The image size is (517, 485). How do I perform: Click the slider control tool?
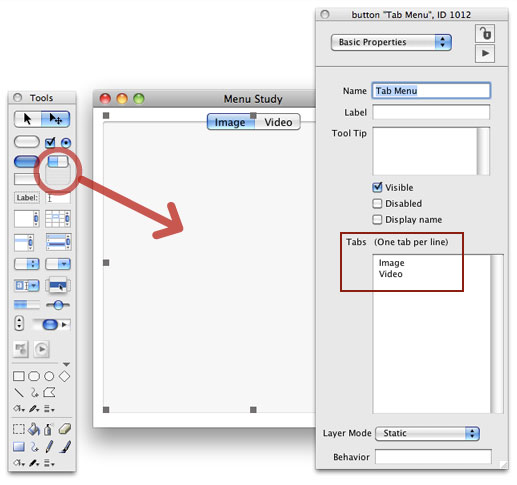(58, 305)
